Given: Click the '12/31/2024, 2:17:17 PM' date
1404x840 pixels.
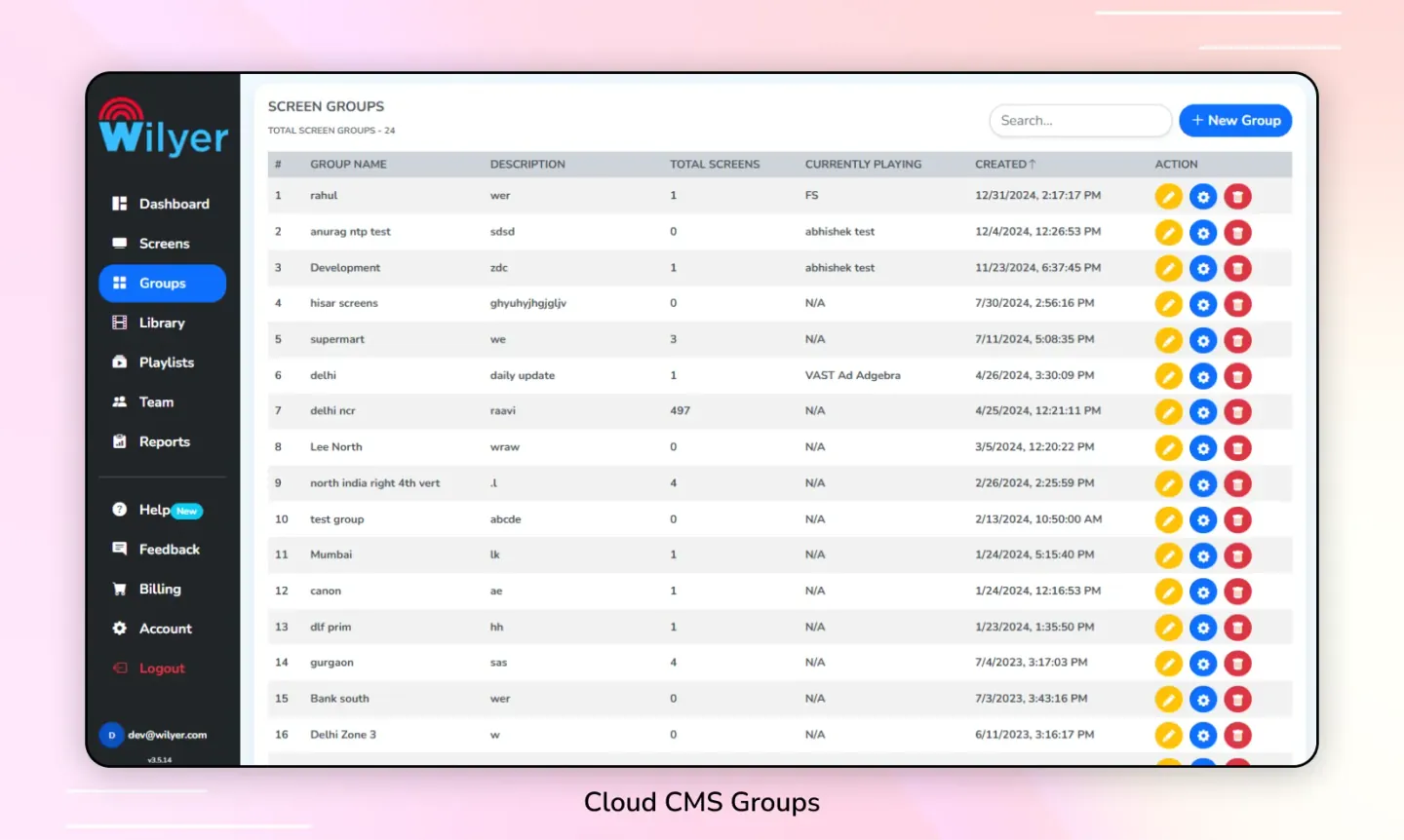Looking at the screenshot, I should click(x=1037, y=196).
